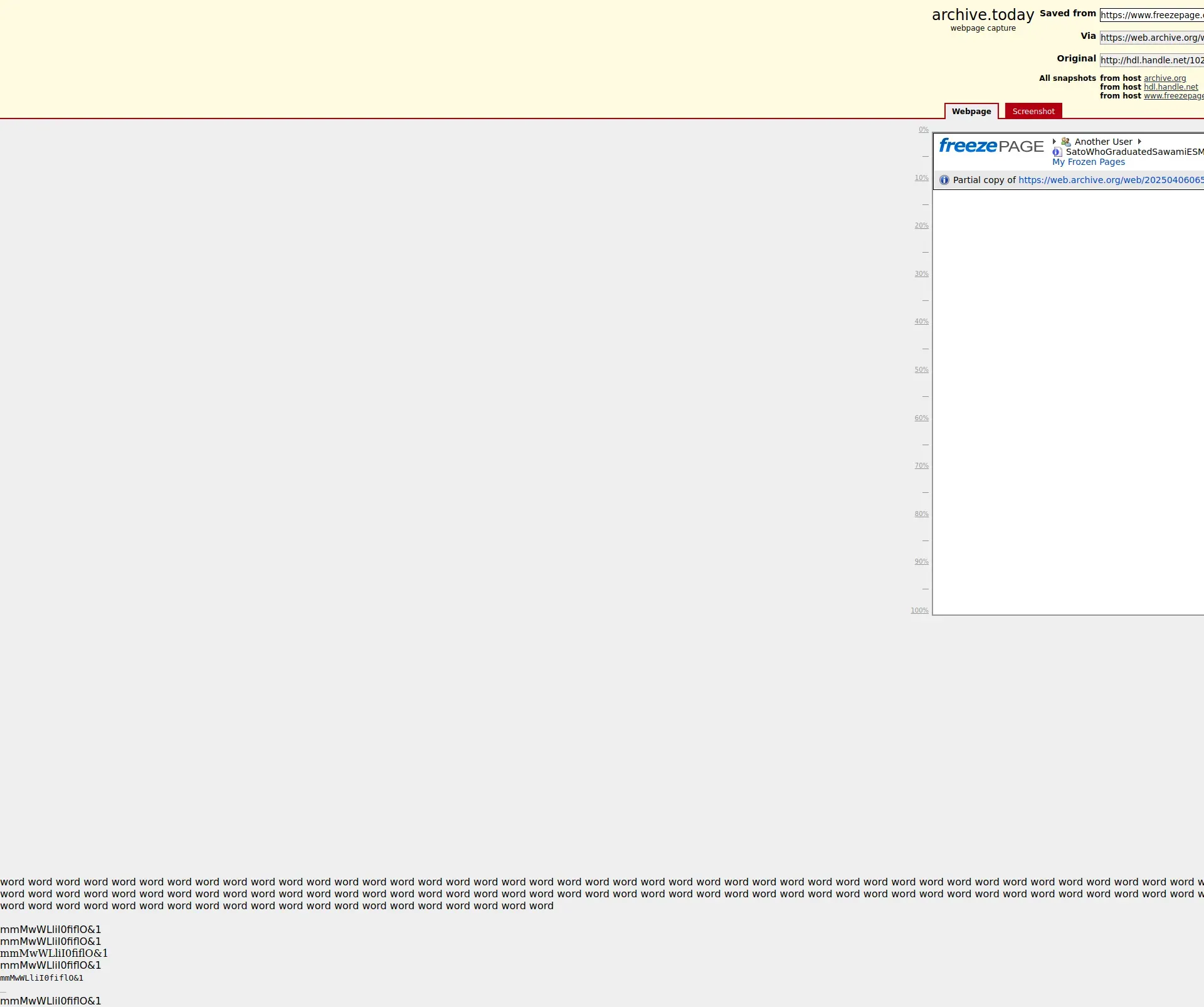Switch to the Screenshot tab
Viewport: 1204px width, 1007px height.
coord(1033,112)
